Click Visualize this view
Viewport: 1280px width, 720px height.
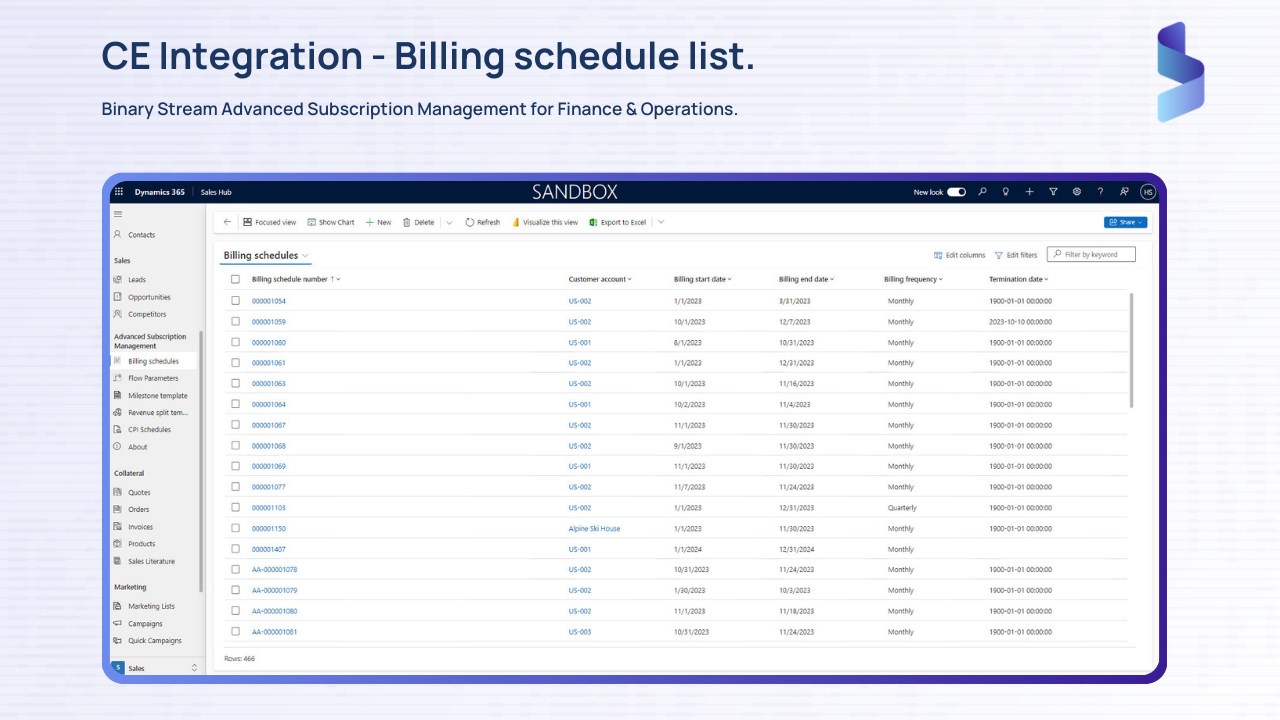pos(545,222)
